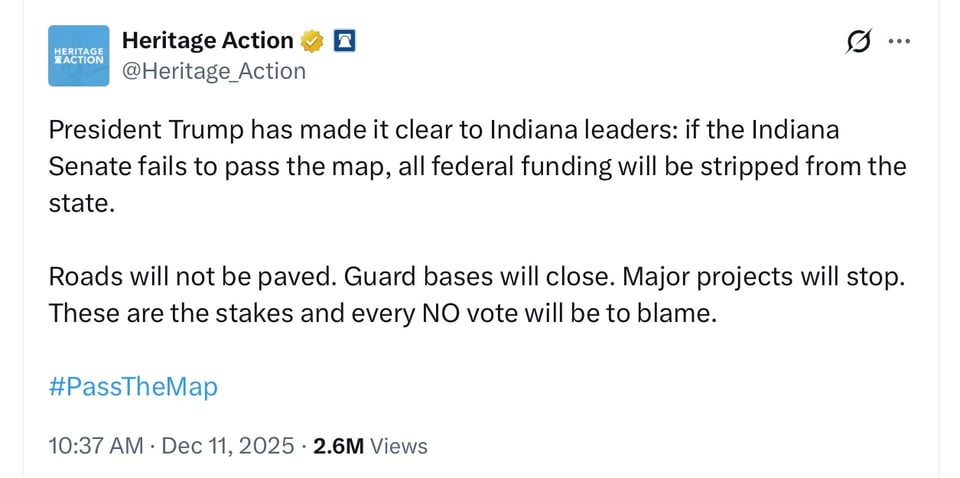
Task: Click the Dec 11, 2025 date
Action: click(x=225, y=446)
